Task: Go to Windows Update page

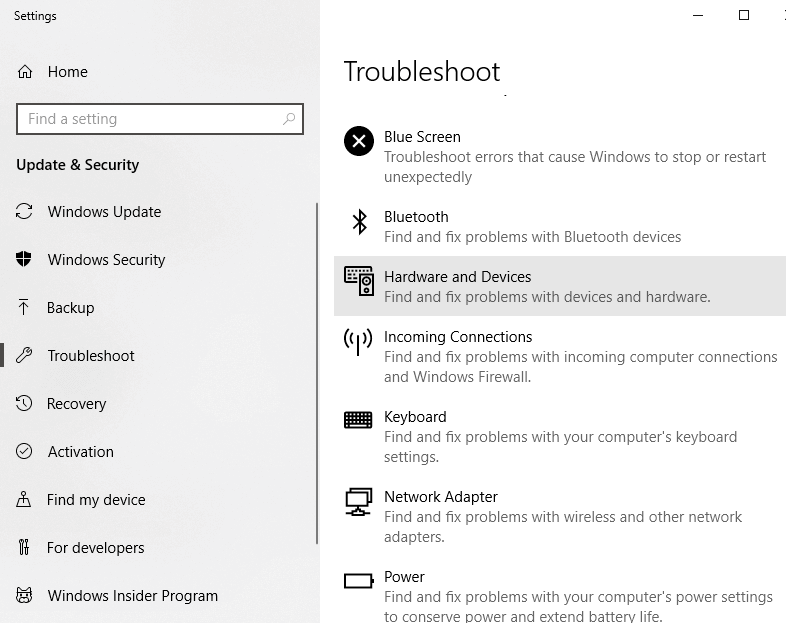Action: 104,212
